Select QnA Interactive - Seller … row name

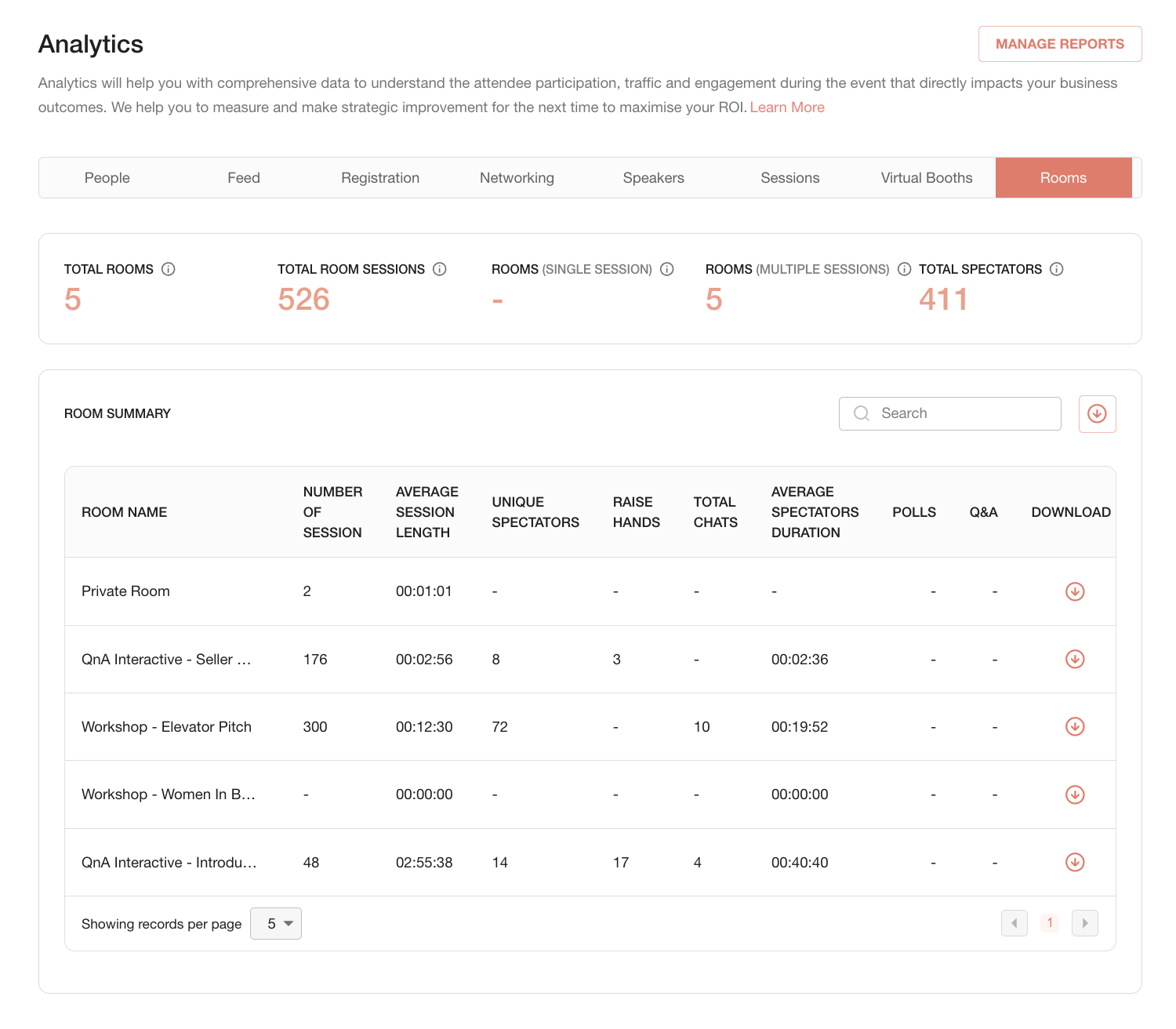tap(166, 660)
